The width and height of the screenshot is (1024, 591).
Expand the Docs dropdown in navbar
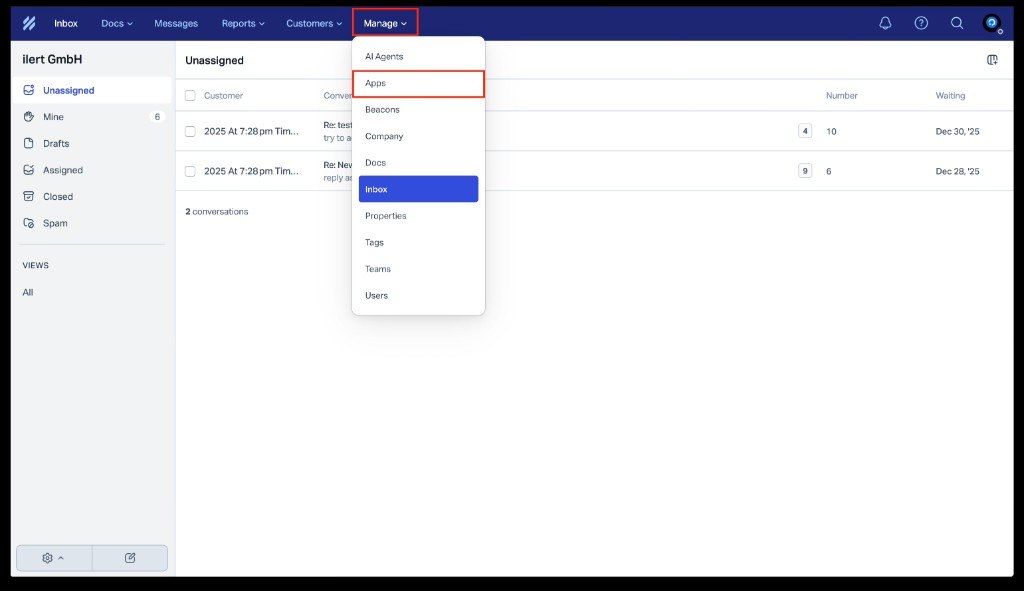coord(116,23)
